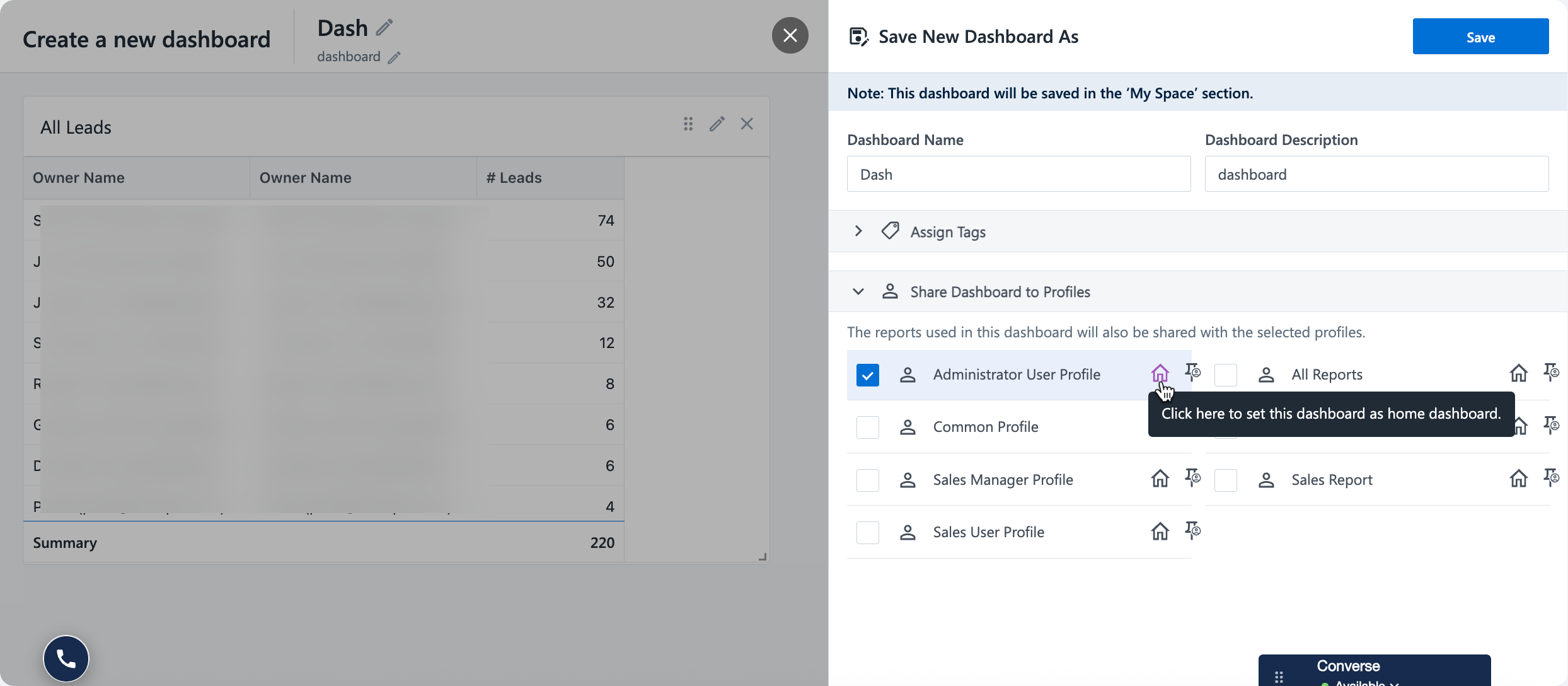Click the person icon beside Share Dashboard to Profiles
Image resolution: width=1568 pixels, height=686 pixels.
pos(890,291)
